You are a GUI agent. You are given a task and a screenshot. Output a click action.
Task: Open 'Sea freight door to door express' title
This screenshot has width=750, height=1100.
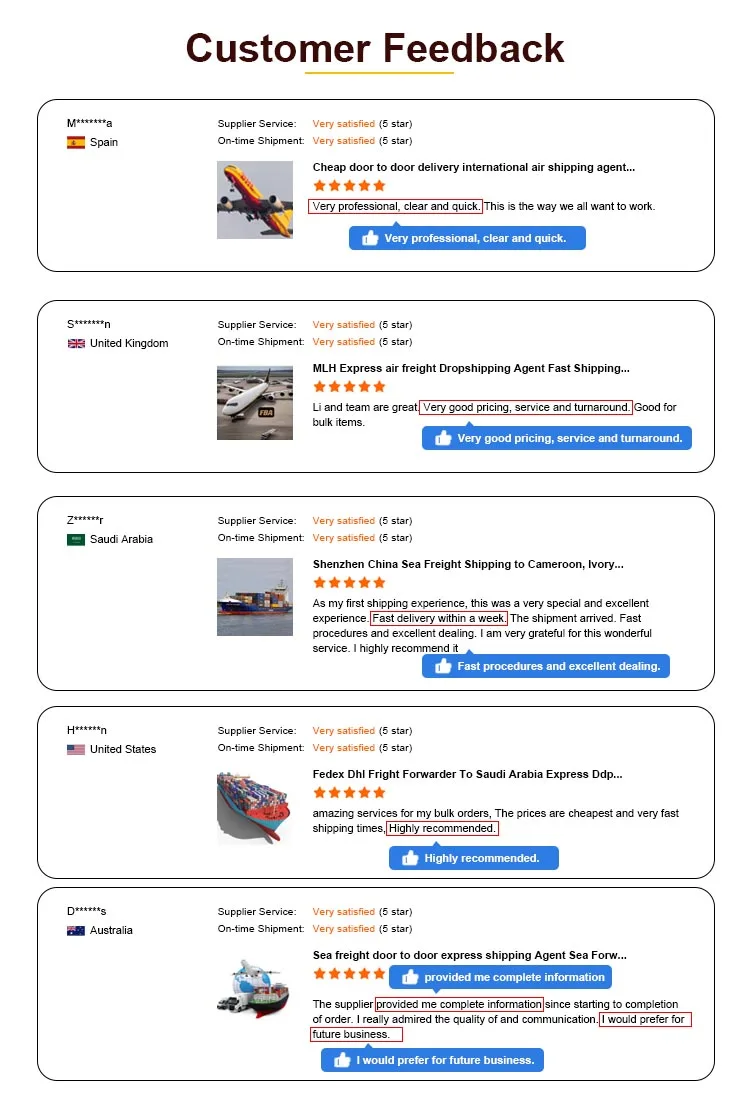[469, 955]
